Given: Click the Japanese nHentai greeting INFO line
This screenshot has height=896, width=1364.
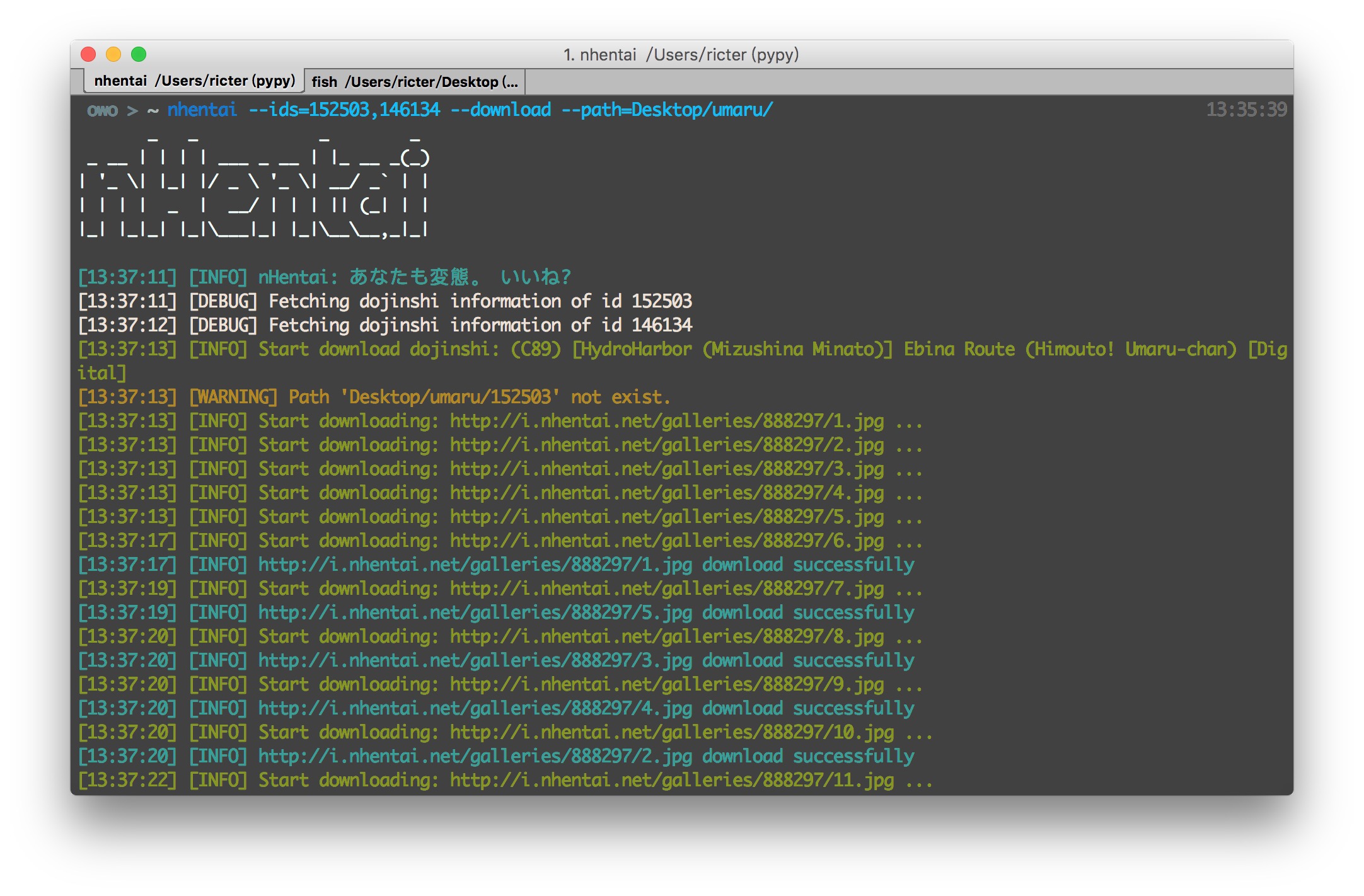Looking at the screenshot, I should coord(324,277).
